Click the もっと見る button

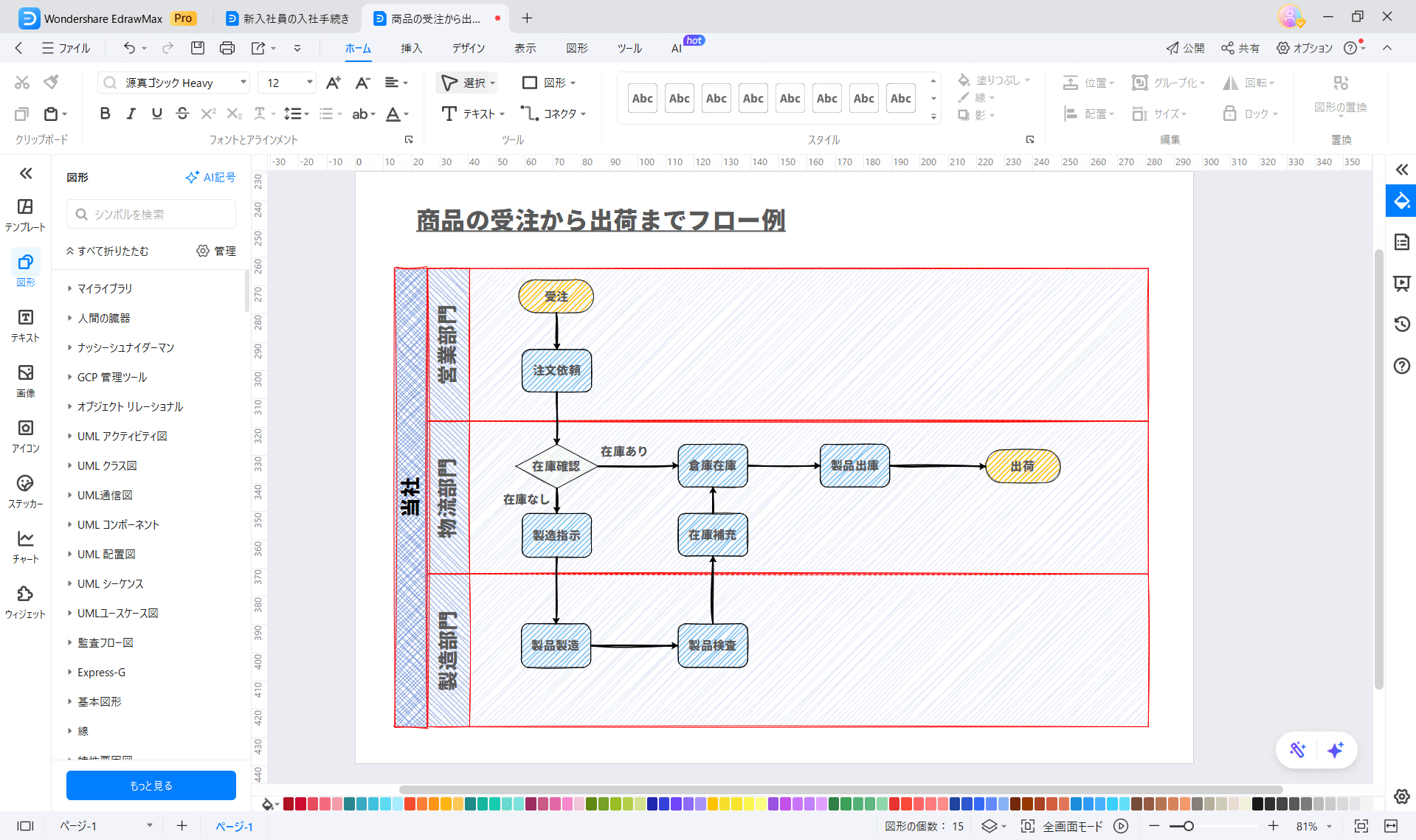coord(151,785)
